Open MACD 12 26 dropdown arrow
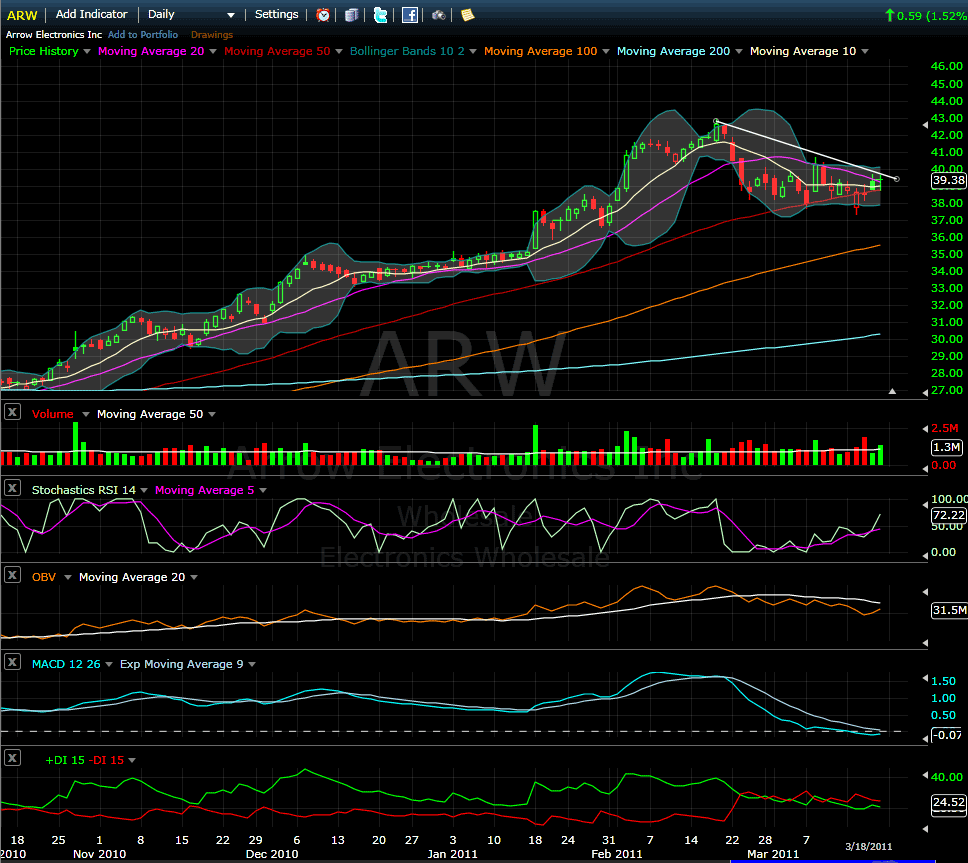 [109, 664]
